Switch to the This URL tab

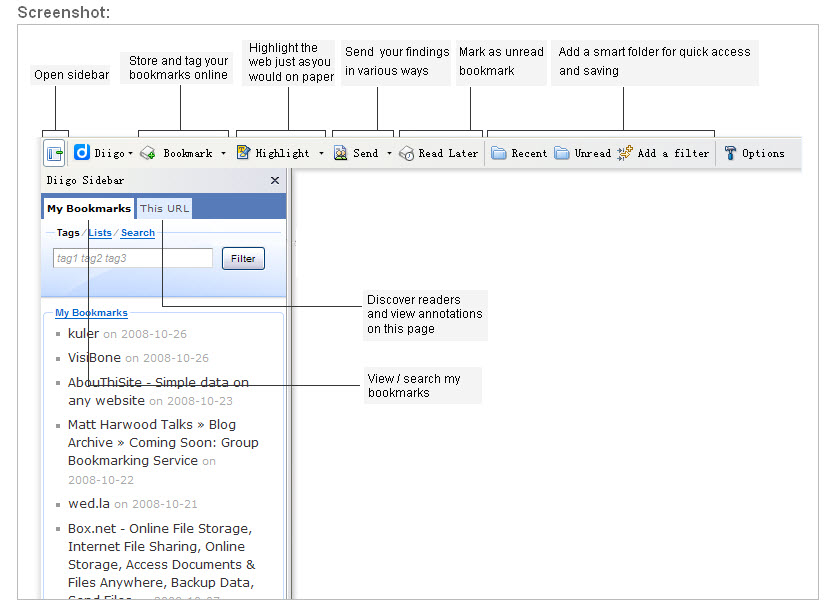pos(163,208)
